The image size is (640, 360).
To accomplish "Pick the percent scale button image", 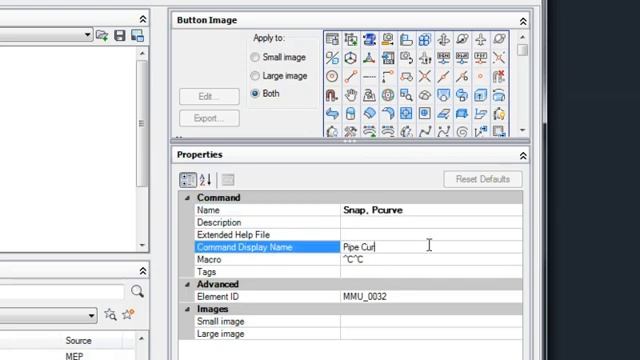I will (x=332, y=58).
